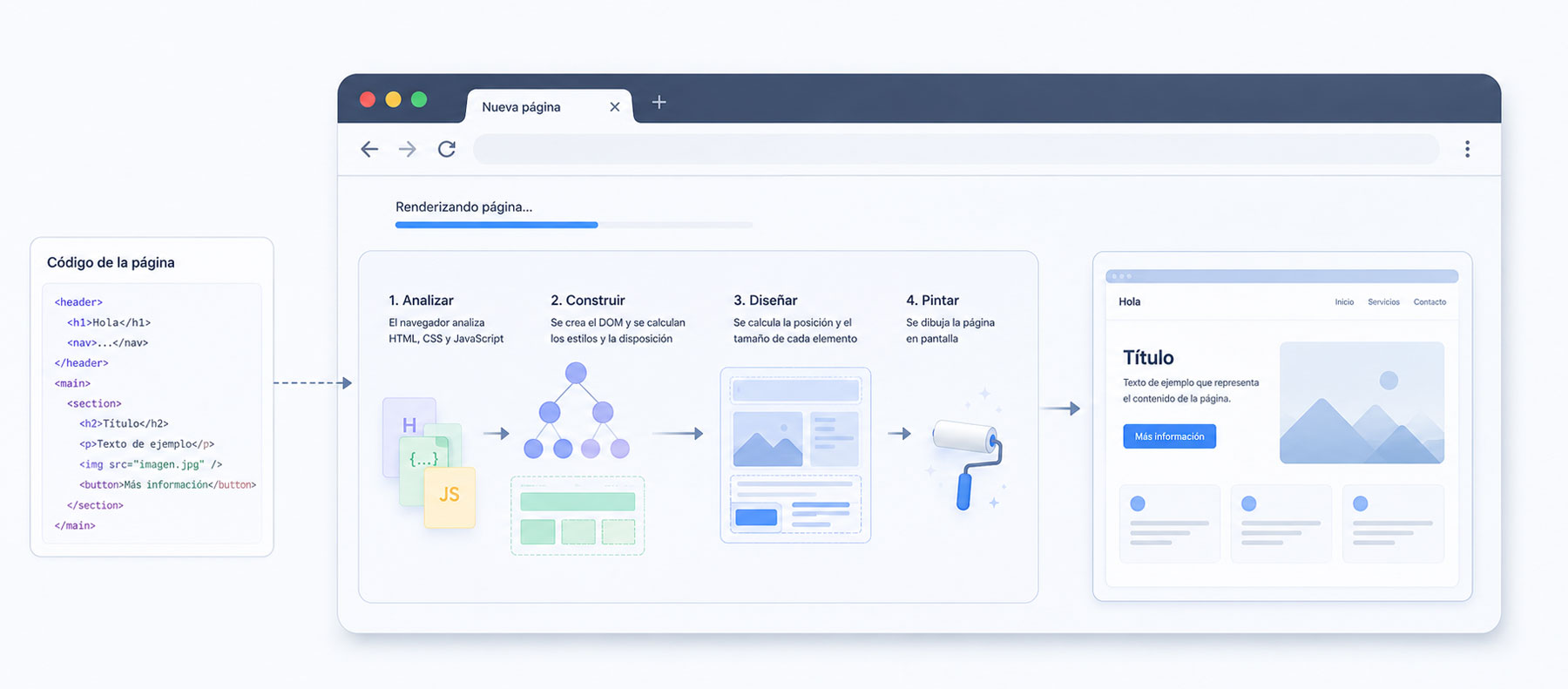Click the browser address bar
Viewport: 1568px width, 689px height.
[956, 149]
